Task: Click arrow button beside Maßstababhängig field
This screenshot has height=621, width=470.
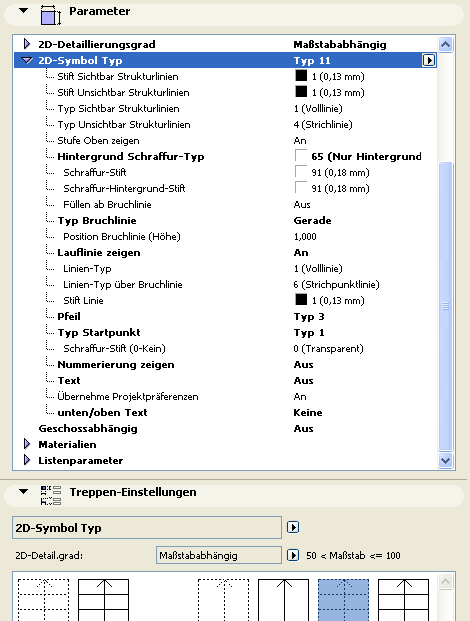Action: point(293,555)
